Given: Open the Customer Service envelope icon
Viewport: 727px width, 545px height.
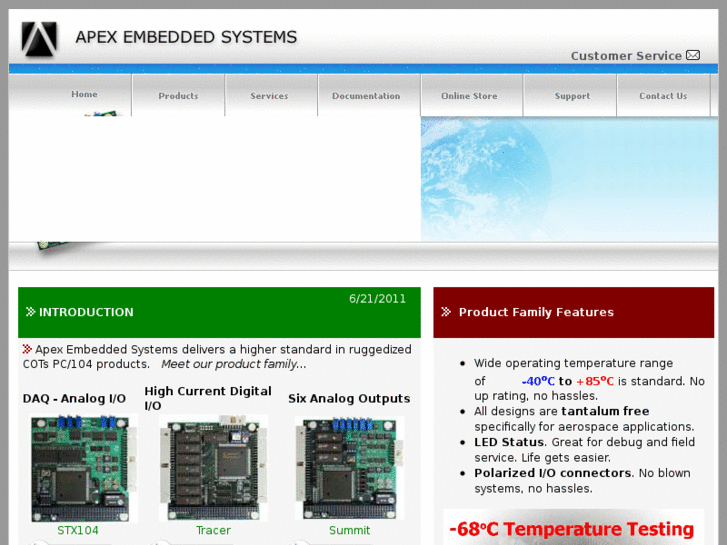Looking at the screenshot, I should pyautogui.click(x=693, y=55).
